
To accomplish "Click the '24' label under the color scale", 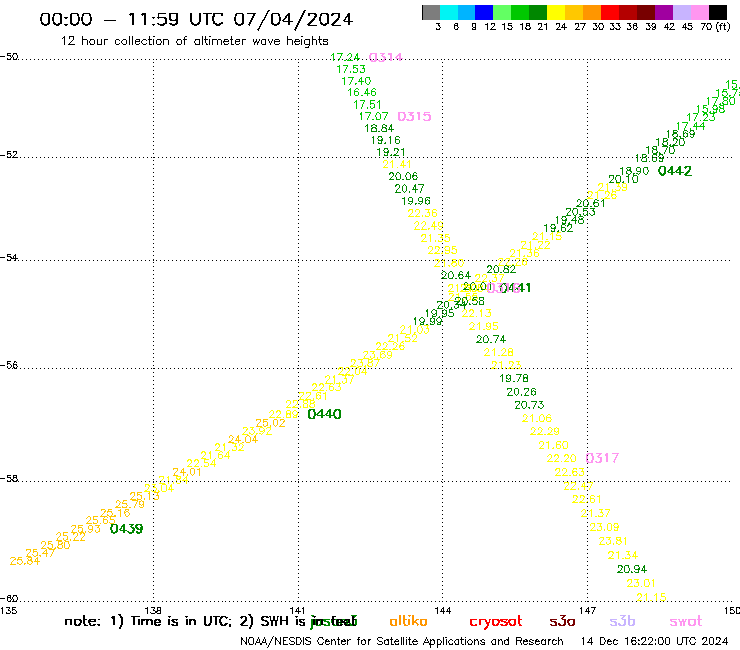I will tap(561, 27).
